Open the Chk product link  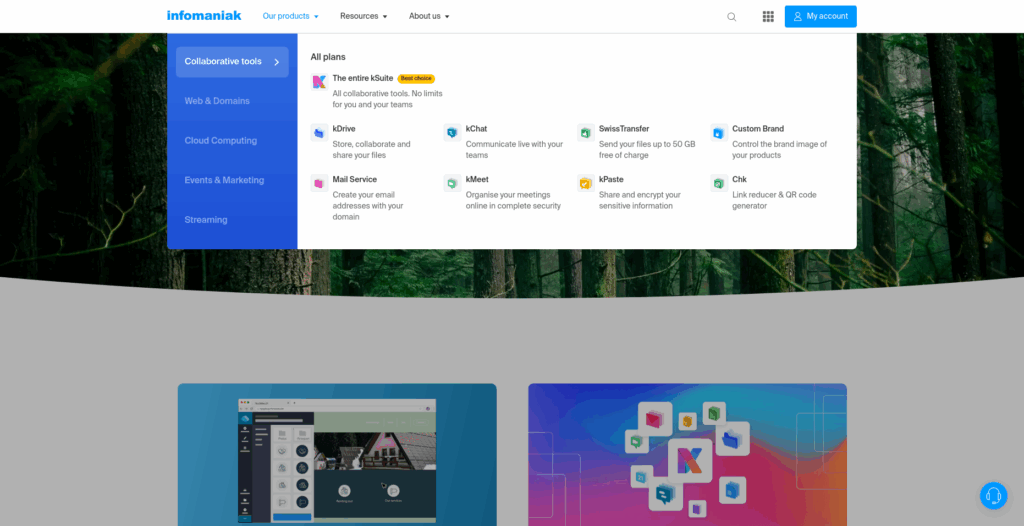click(x=739, y=179)
